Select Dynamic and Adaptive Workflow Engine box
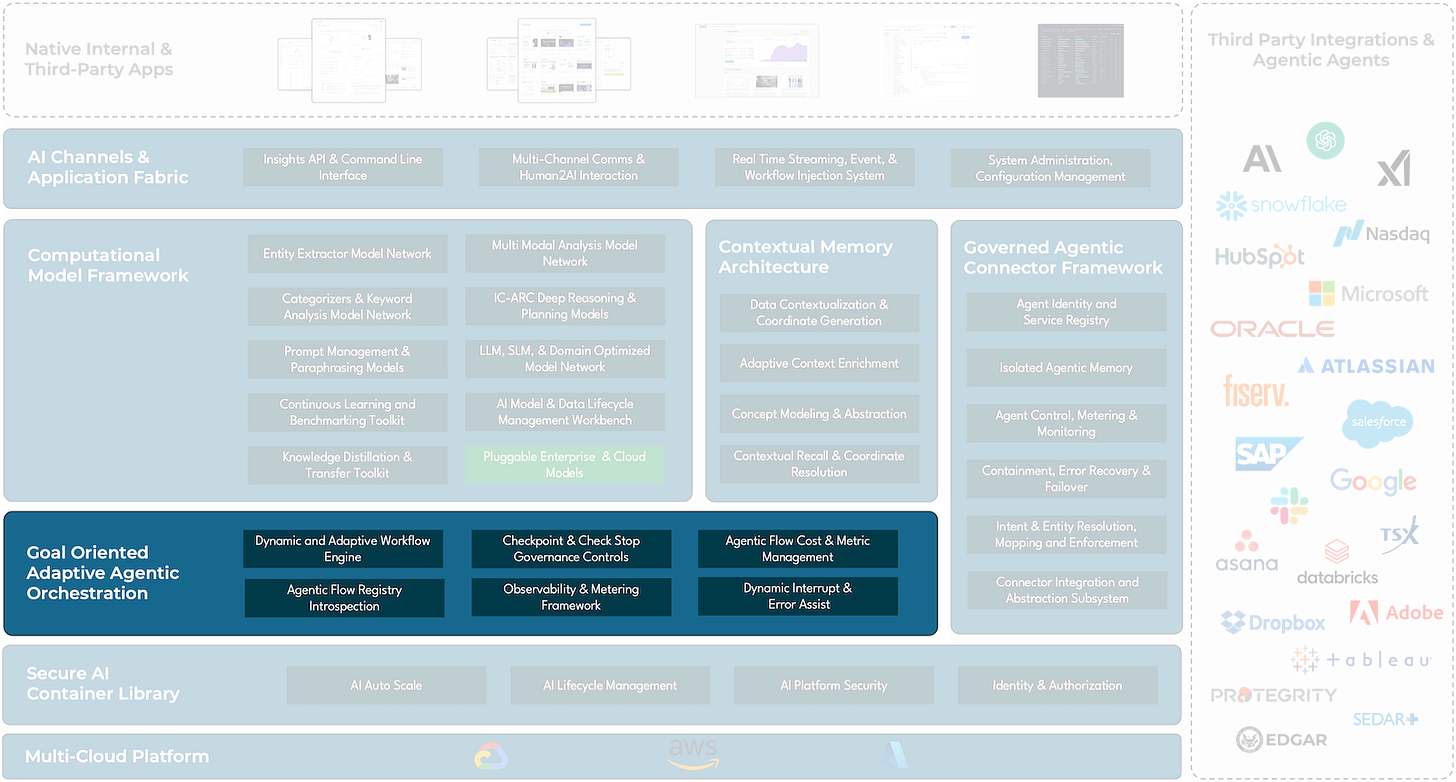 point(343,549)
